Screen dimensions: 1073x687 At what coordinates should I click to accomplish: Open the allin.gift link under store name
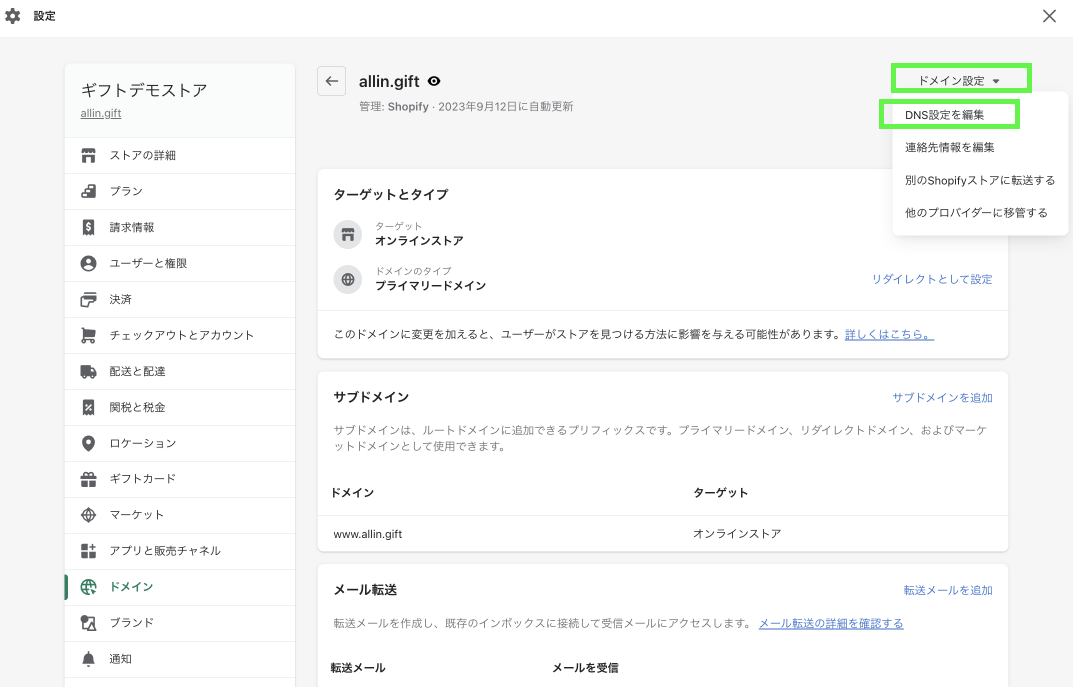[101, 113]
